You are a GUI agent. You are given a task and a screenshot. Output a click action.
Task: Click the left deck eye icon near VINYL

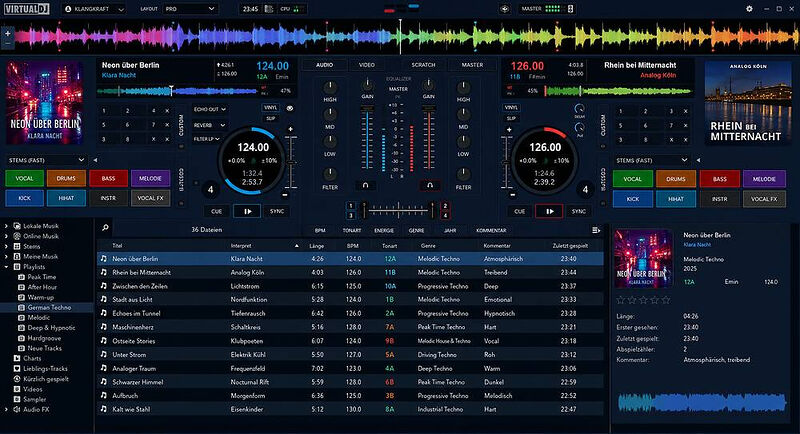tap(290, 108)
